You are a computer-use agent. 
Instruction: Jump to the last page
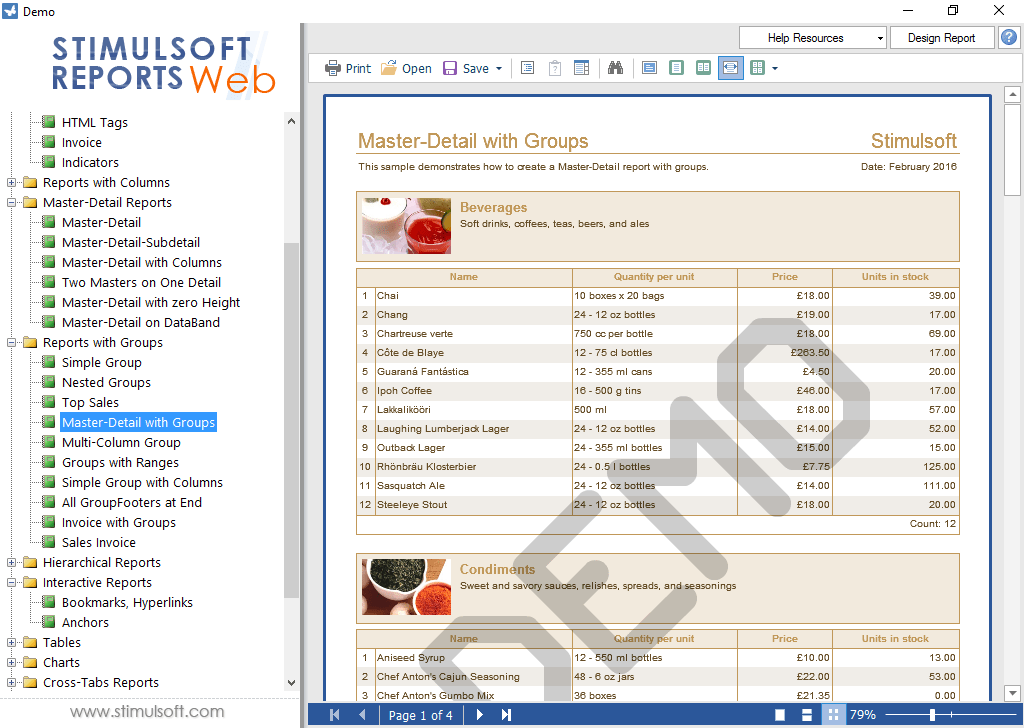pyautogui.click(x=506, y=715)
